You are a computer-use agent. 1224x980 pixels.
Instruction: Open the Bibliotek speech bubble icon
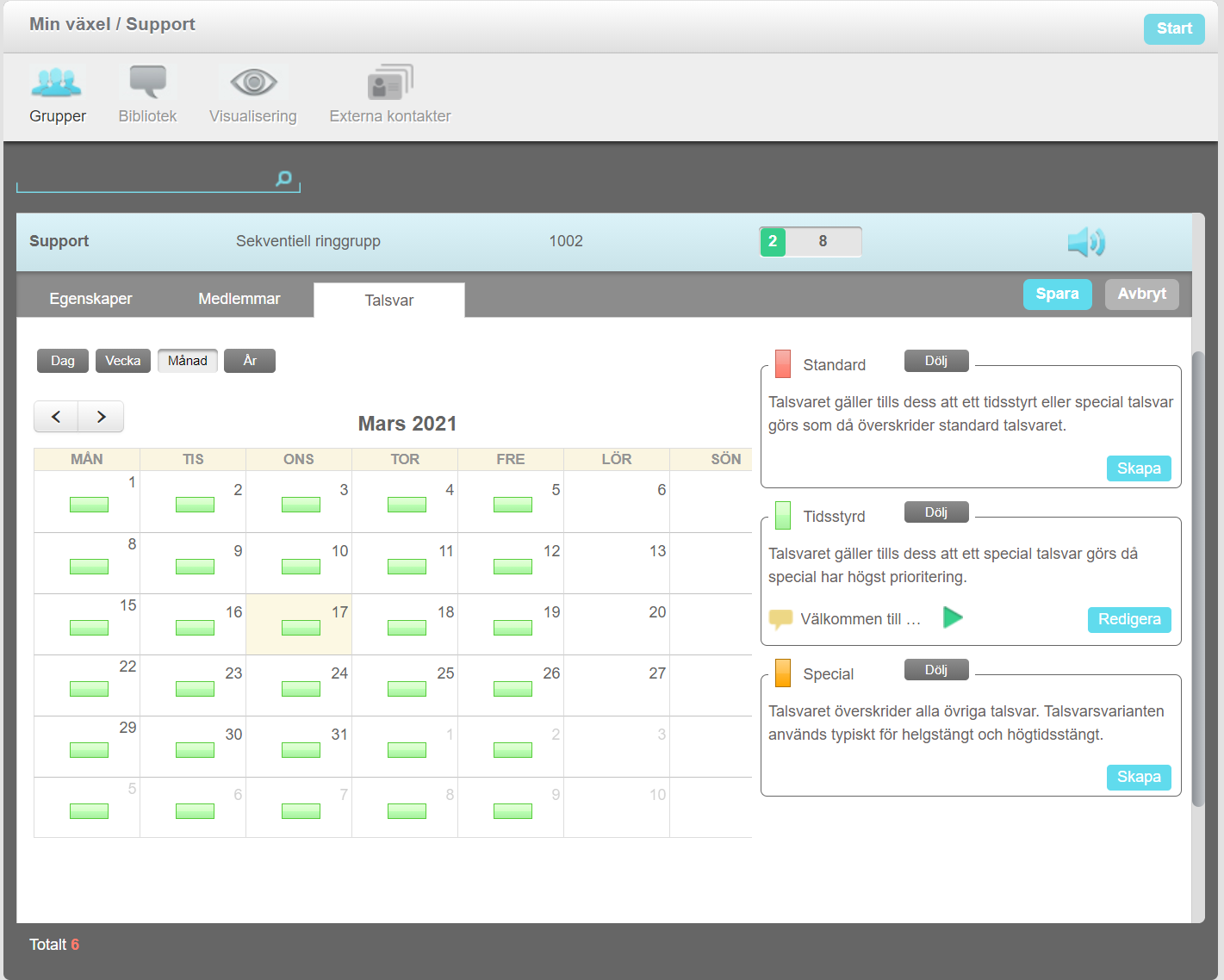(148, 82)
